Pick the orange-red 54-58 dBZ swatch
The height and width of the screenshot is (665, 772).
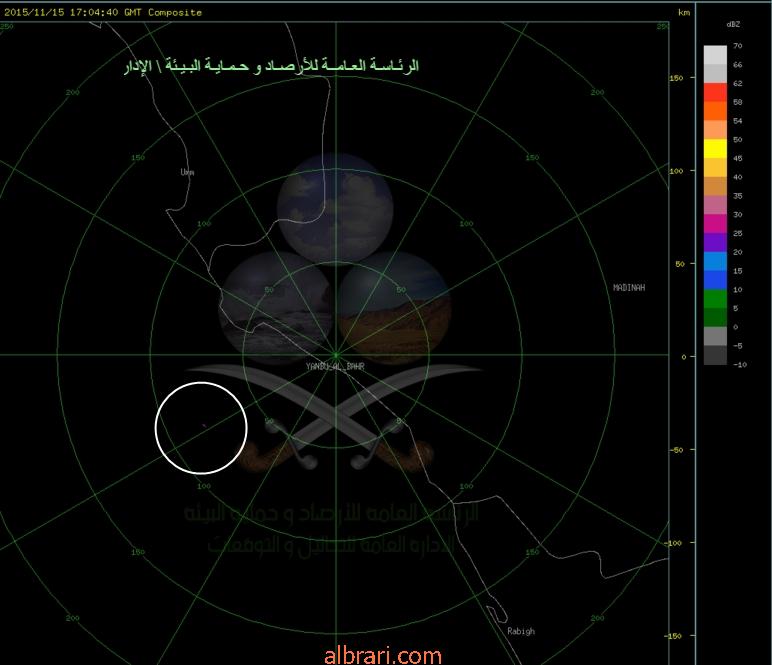point(715,111)
